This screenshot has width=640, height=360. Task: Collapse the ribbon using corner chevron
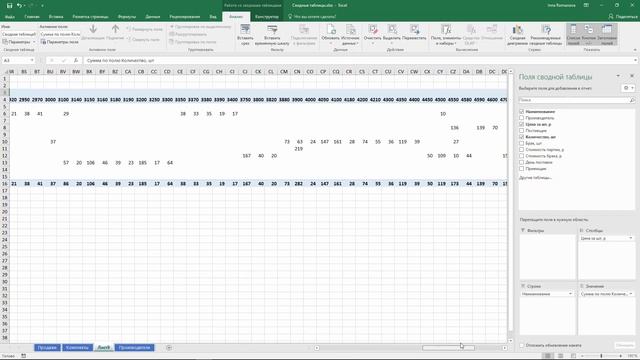pyautogui.click(x=635, y=50)
